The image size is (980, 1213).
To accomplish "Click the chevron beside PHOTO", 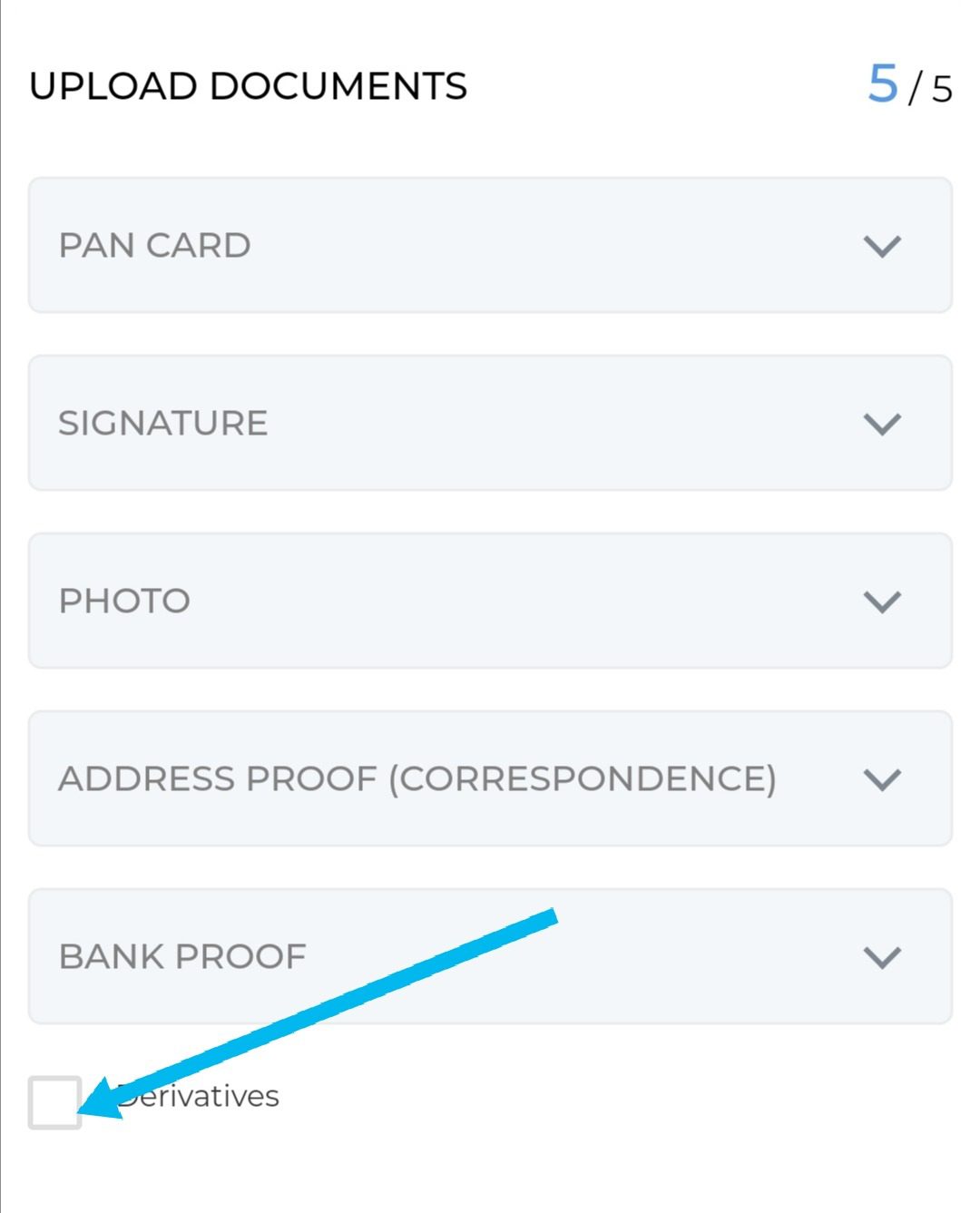I will [881, 602].
